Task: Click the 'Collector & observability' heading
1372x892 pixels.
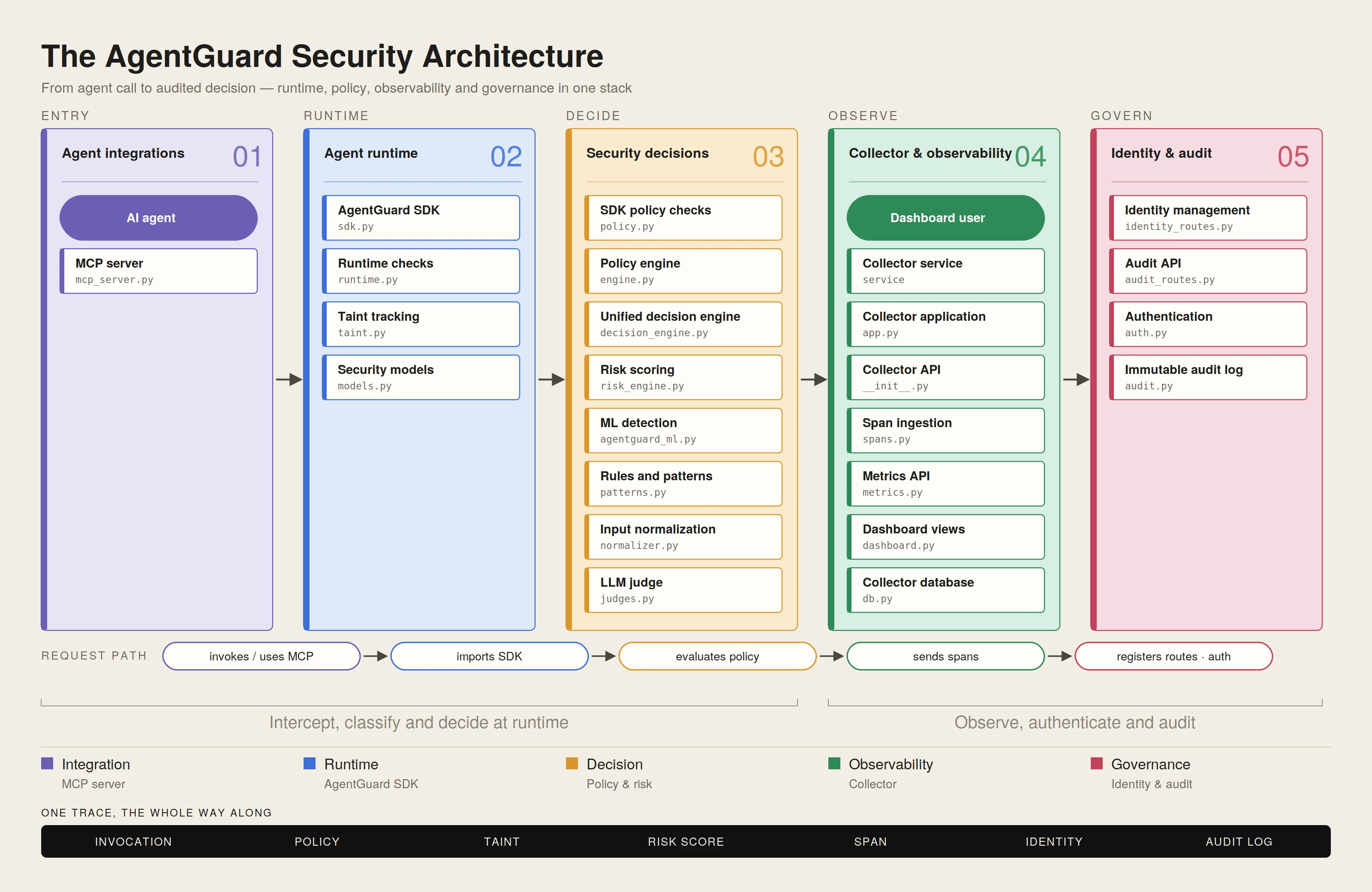Action: 930,154
